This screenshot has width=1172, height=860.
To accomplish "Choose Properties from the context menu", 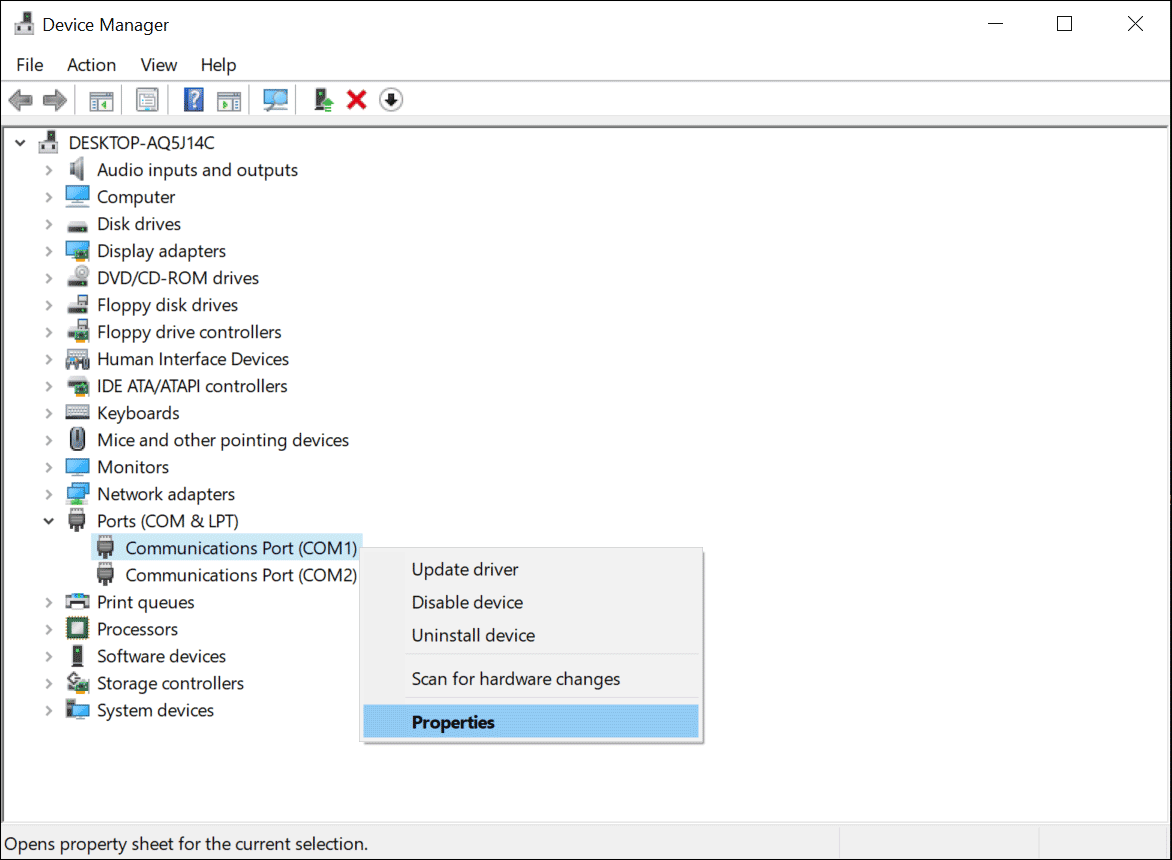I will (453, 721).
